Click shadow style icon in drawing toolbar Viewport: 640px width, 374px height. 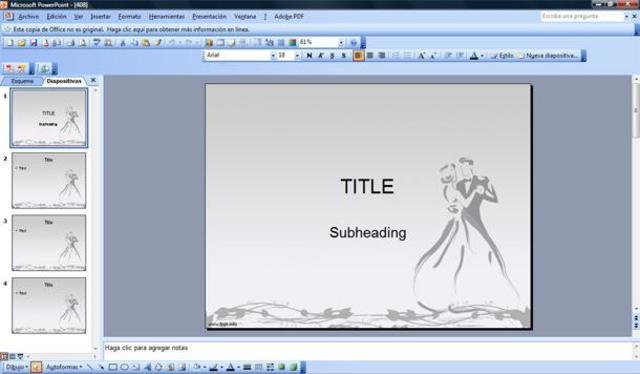point(281,367)
